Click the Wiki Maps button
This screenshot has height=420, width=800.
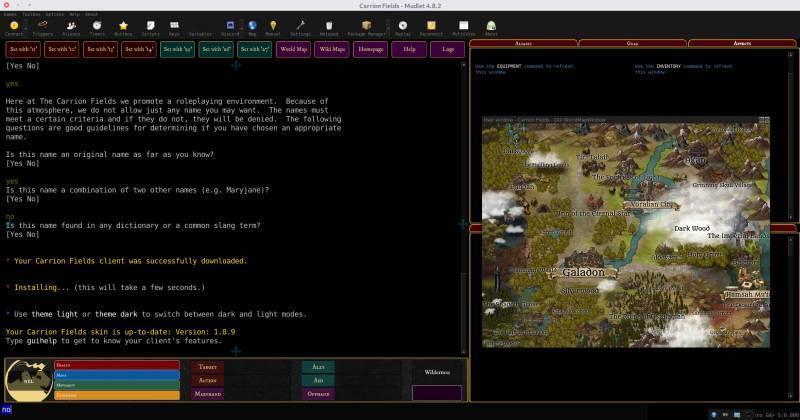tap(332, 49)
